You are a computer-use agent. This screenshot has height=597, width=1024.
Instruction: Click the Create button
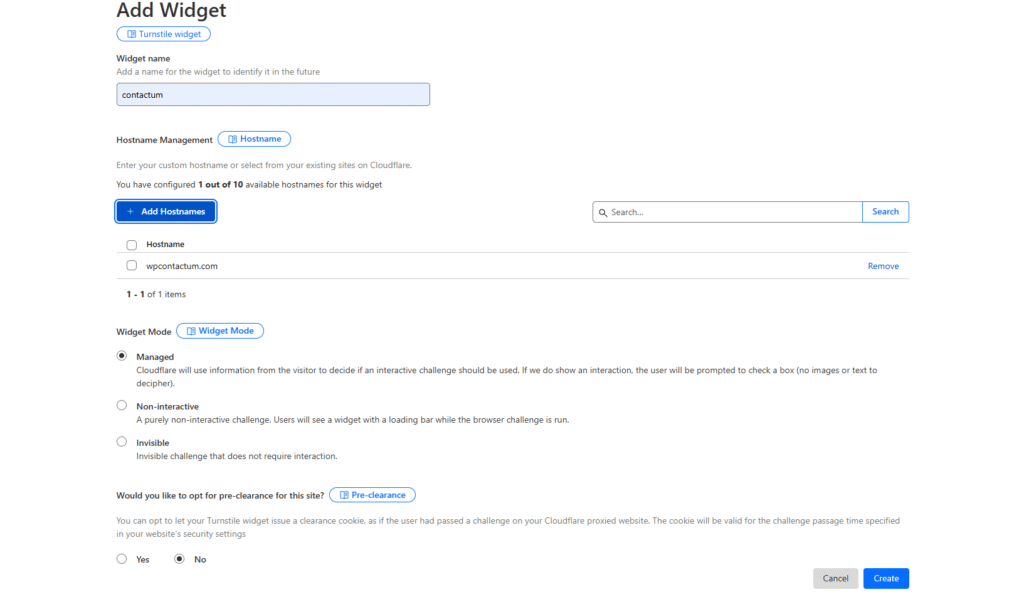click(x=886, y=578)
